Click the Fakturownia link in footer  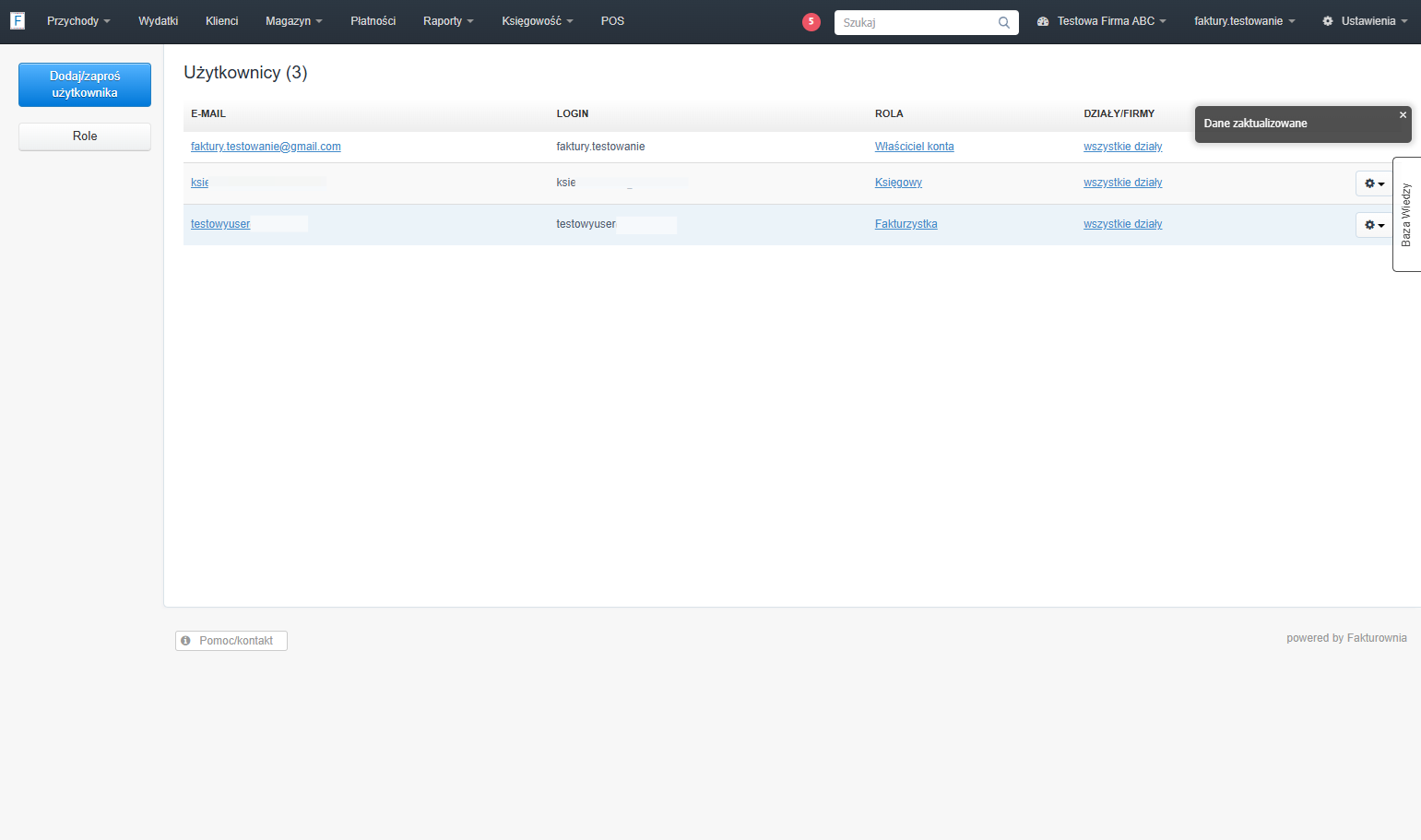(x=1377, y=638)
